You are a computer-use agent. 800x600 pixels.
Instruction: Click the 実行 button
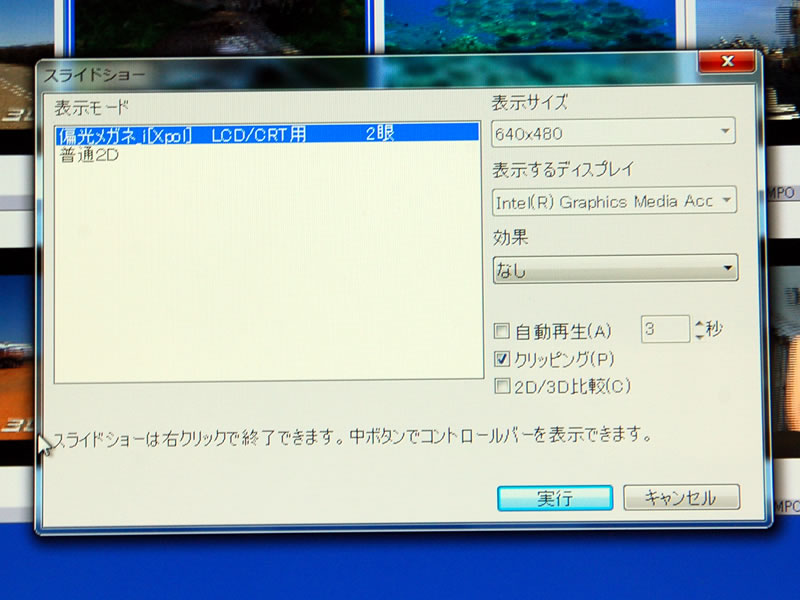click(555, 498)
